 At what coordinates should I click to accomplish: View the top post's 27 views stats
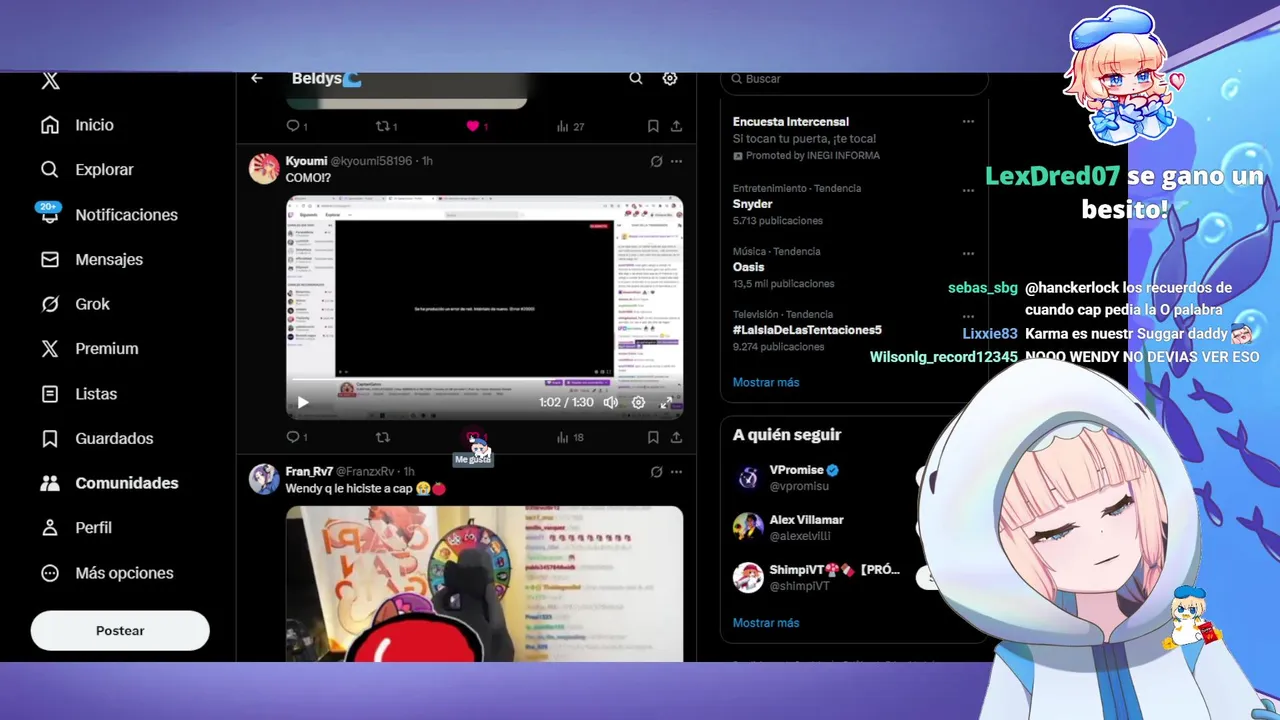(x=570, y=126)
